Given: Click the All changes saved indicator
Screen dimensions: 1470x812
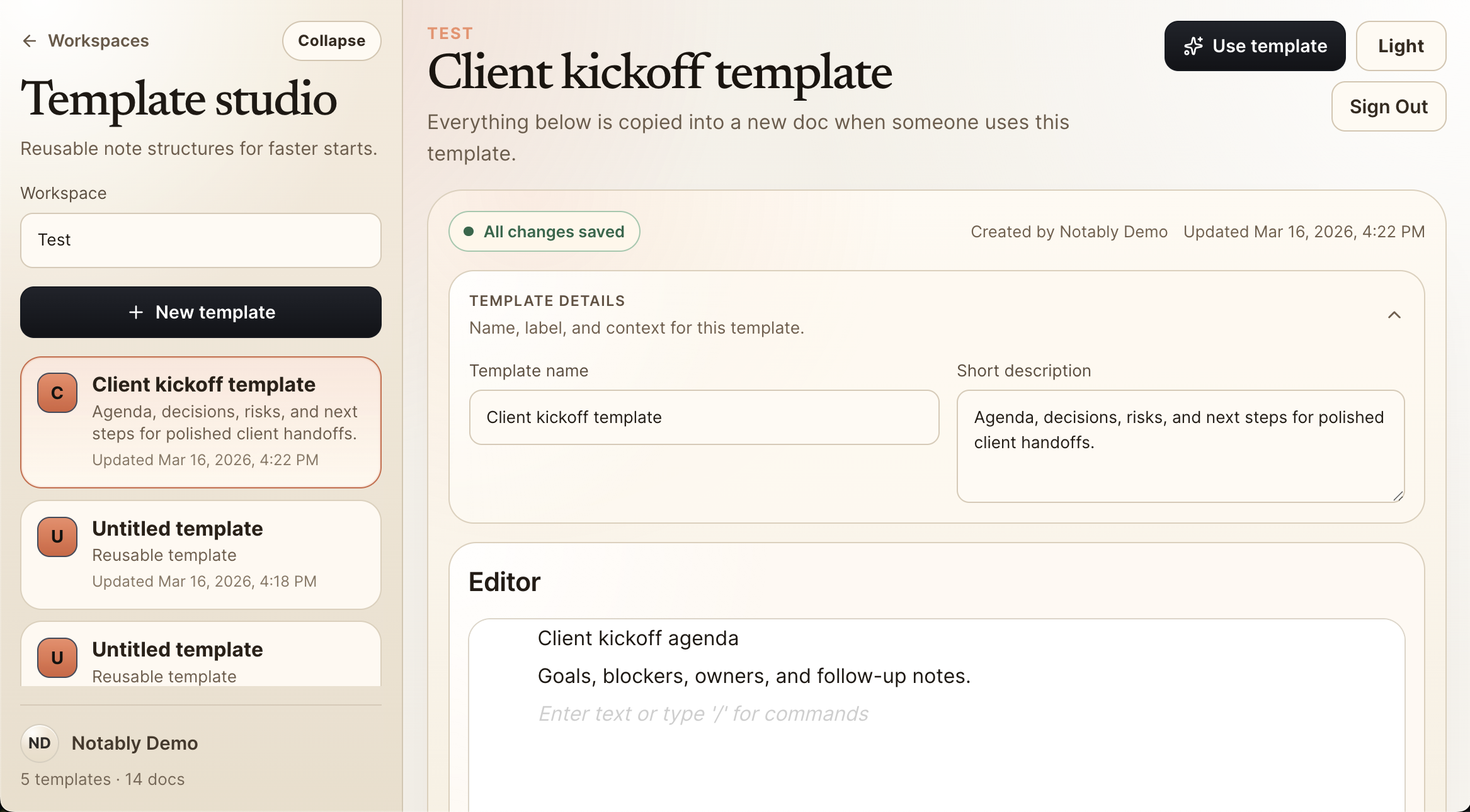Looking at the screenshot, I should tap(544, 232).
